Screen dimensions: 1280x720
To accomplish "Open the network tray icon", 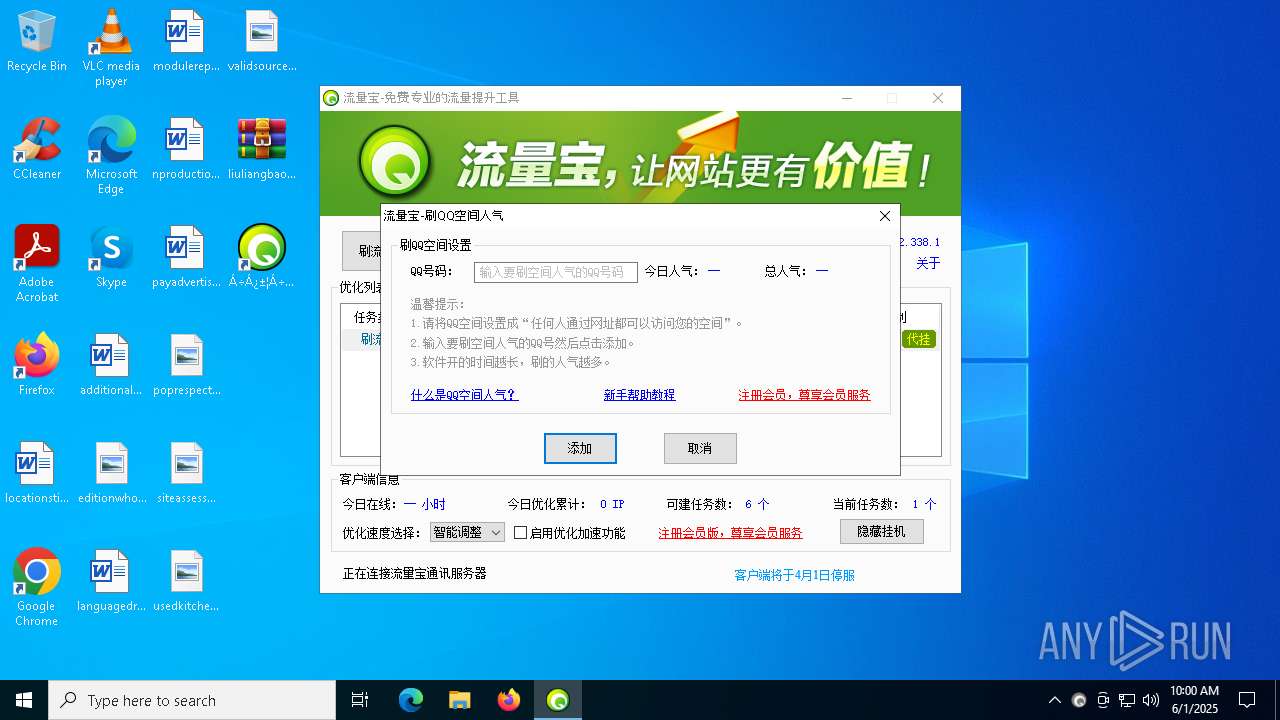I will coord(1127,700).
